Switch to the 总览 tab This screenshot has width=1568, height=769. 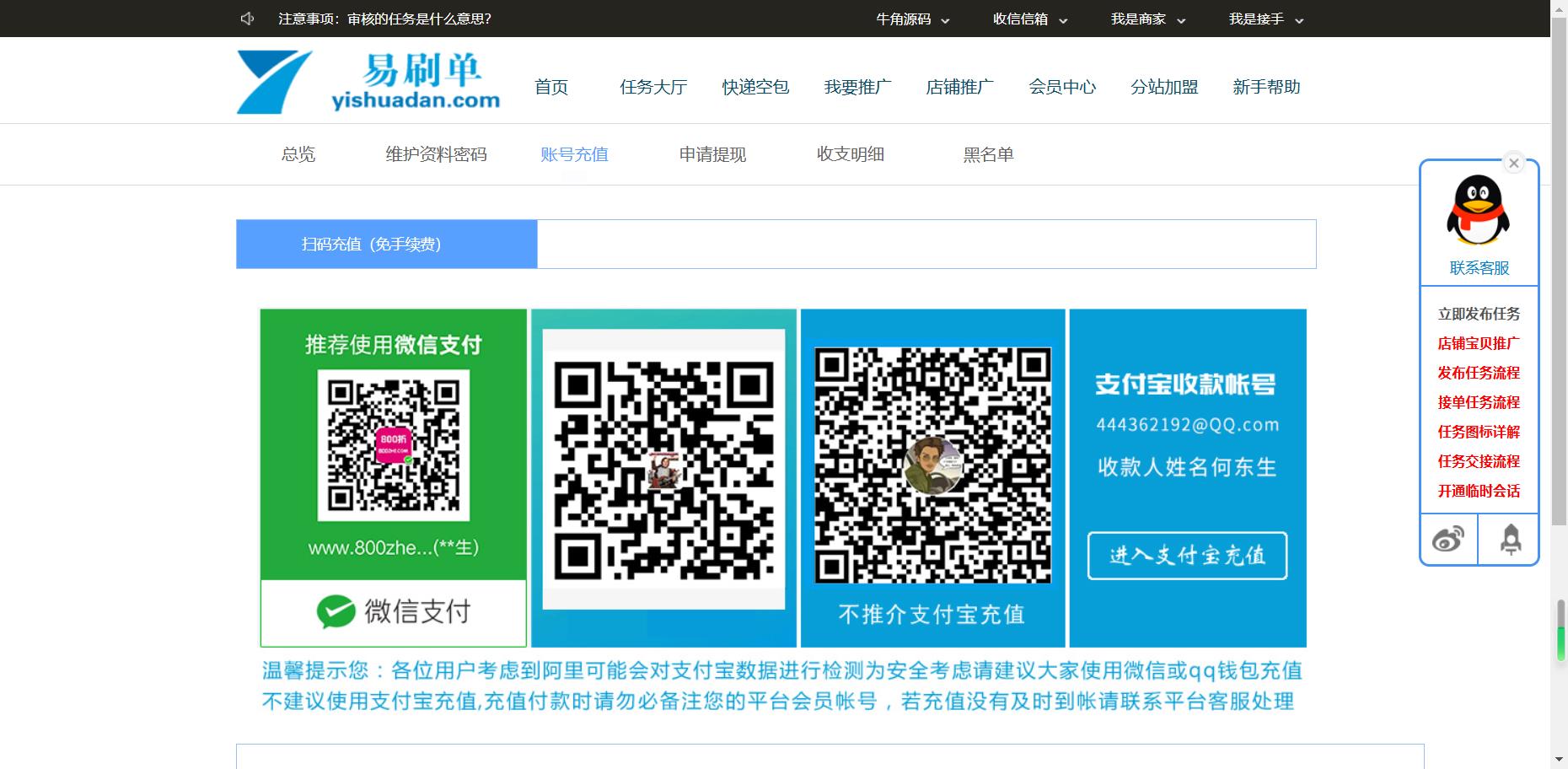(x=298, y=154)
